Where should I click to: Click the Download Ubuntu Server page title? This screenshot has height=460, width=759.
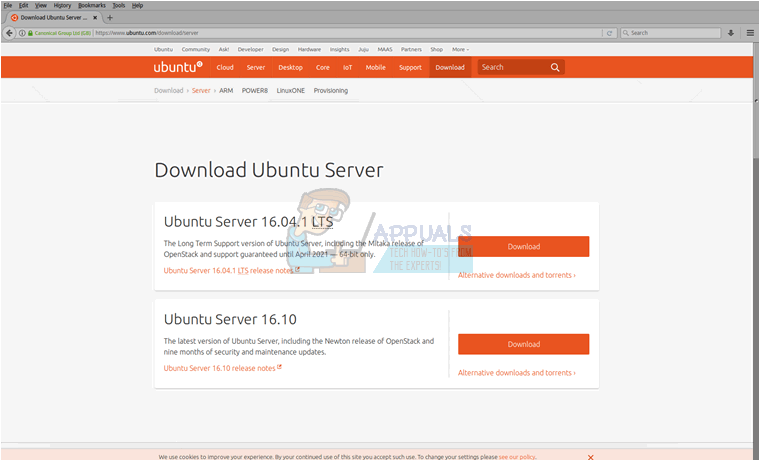pos(269,170)
